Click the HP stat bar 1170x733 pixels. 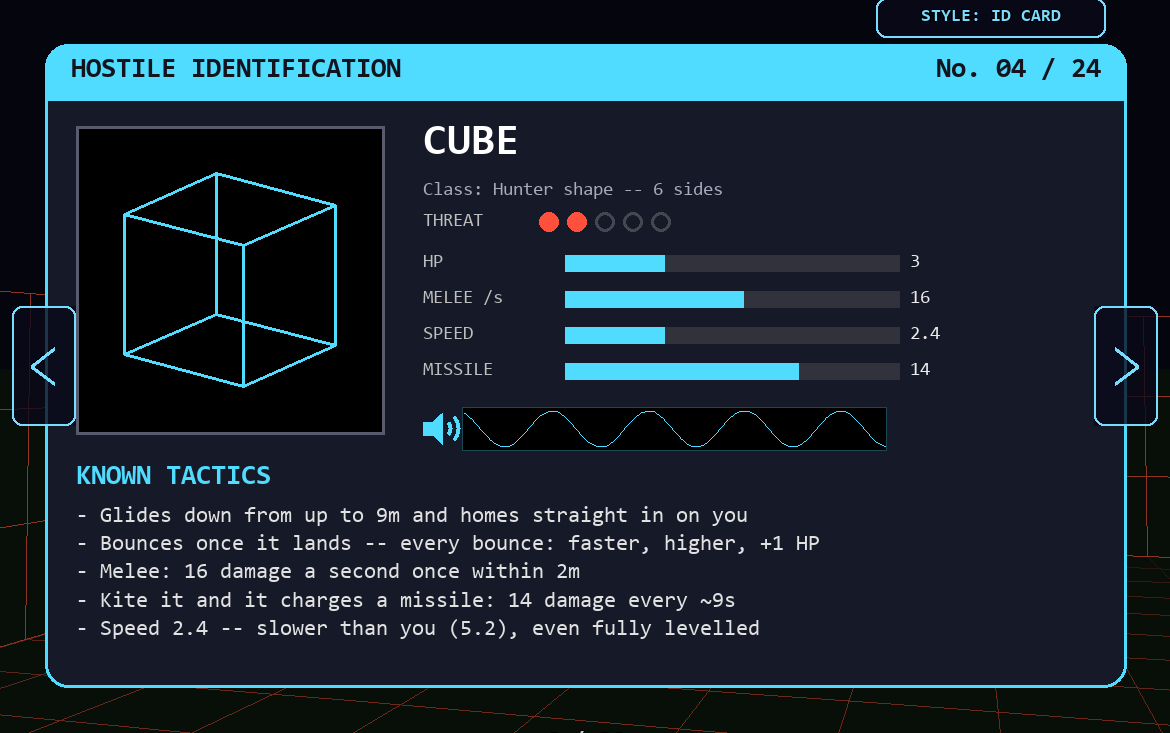pos(732,263)
